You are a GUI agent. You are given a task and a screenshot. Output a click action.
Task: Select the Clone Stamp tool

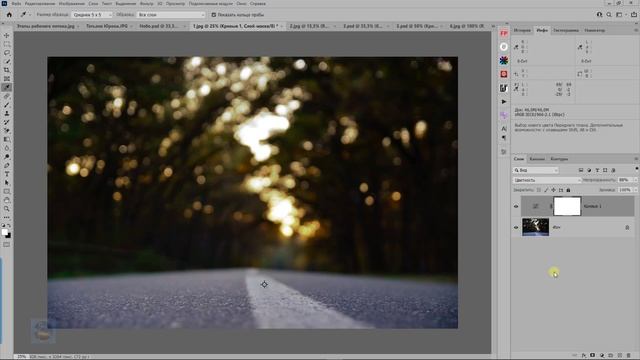click(x=7, y=113)
